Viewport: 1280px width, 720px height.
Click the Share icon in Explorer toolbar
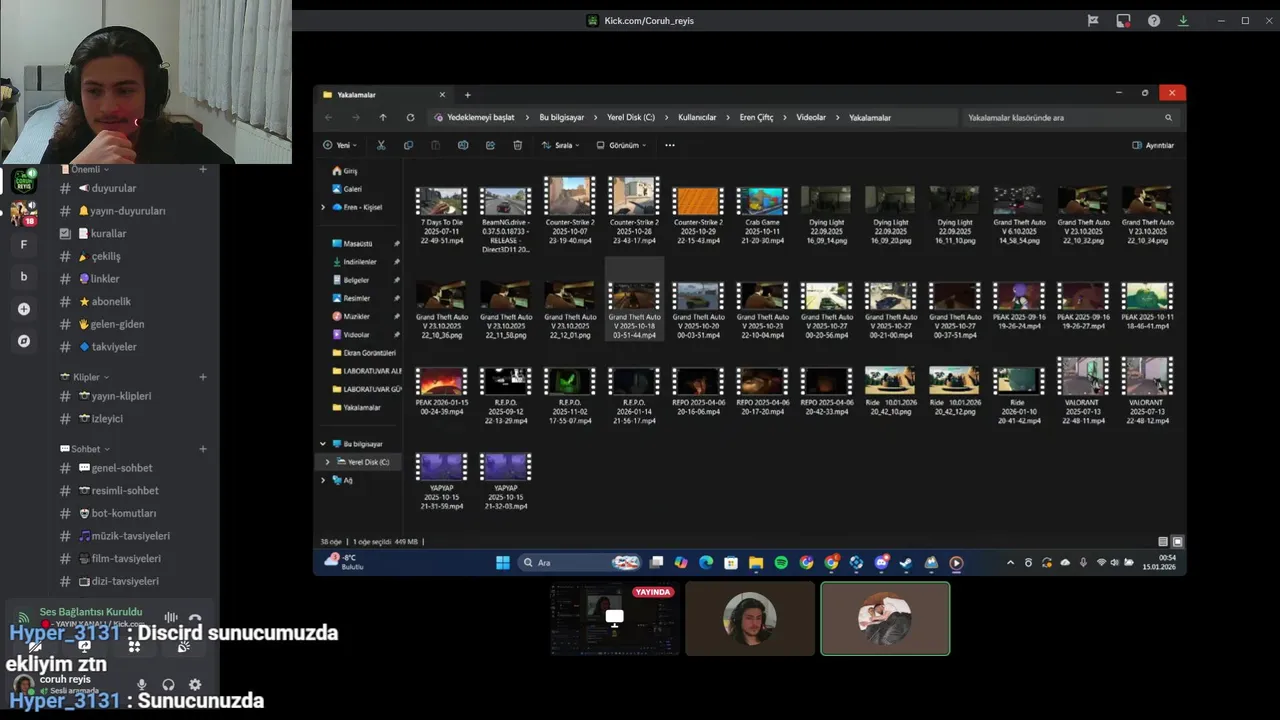click(x=490, y=145)
